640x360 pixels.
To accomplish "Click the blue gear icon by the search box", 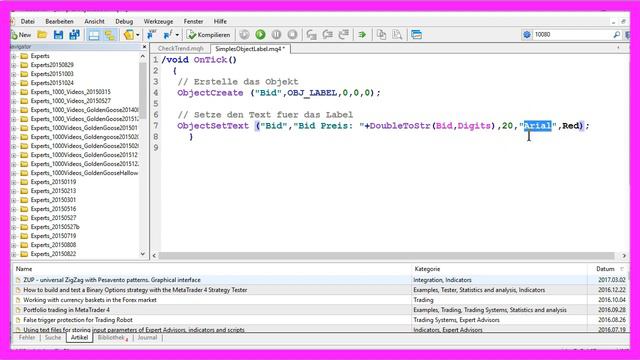I will pyautogui.click(x=527, y=35).
